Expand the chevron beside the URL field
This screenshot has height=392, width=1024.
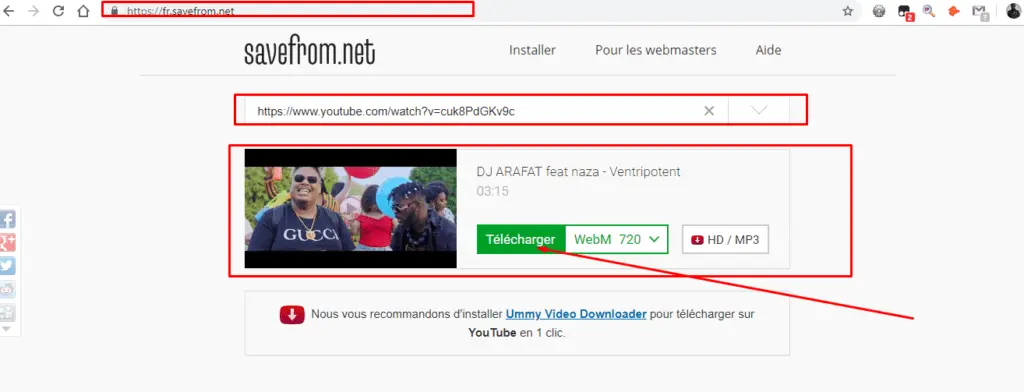click(759, 110)
